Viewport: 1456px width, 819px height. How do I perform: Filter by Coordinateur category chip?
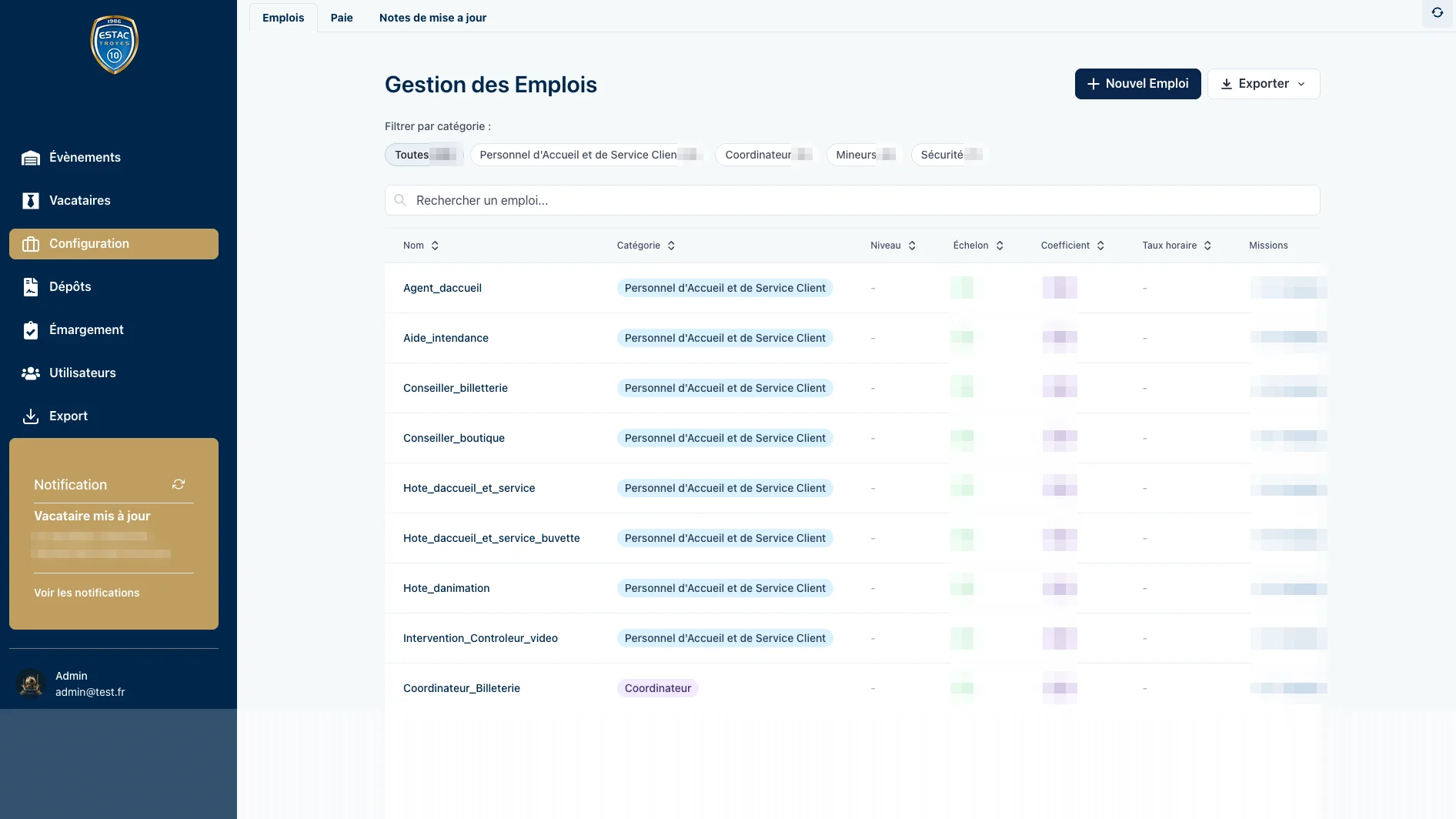[767, 155]
